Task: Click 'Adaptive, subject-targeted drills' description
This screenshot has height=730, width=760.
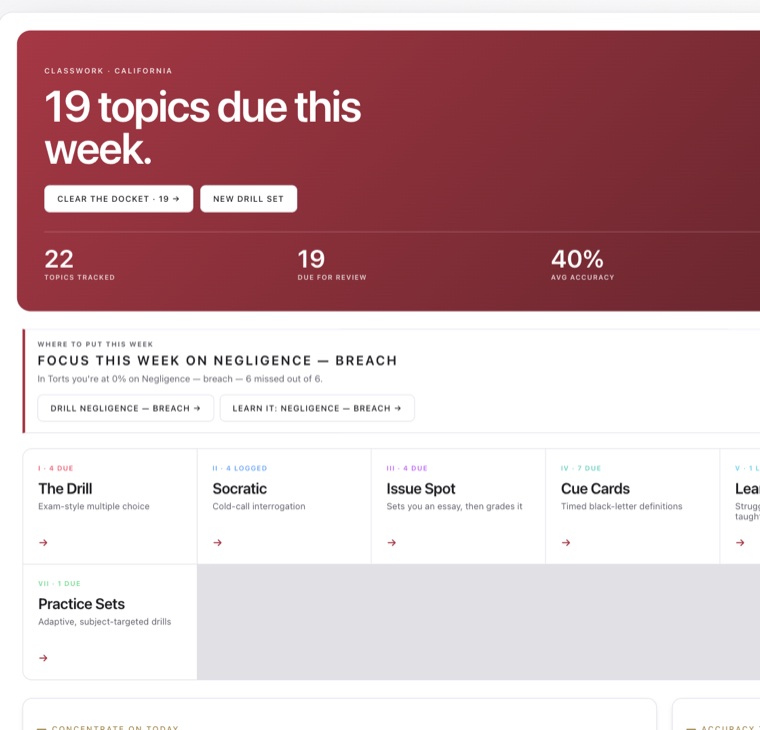Action: coord(105,622)
